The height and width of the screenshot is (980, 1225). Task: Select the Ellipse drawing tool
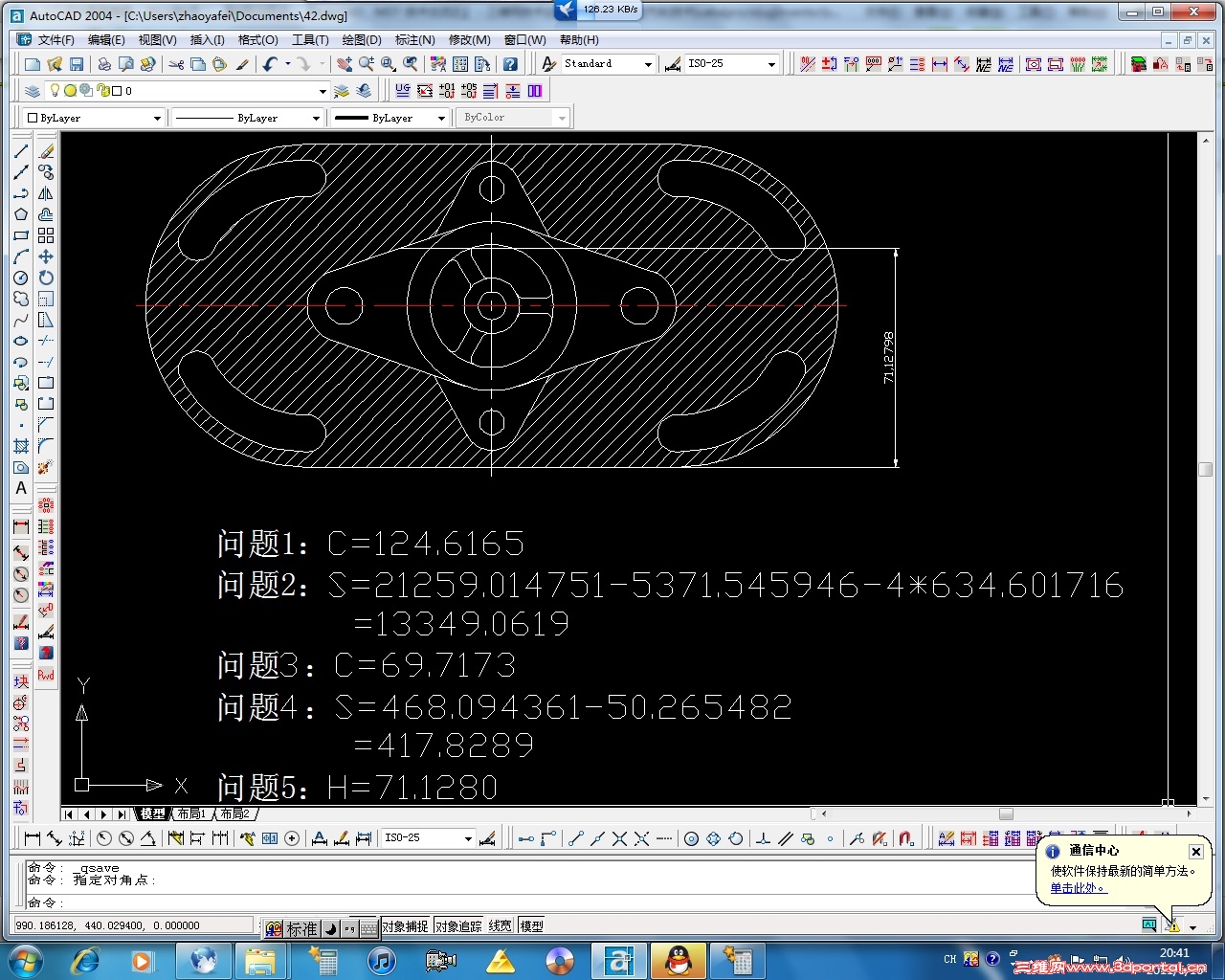point(21,341)
